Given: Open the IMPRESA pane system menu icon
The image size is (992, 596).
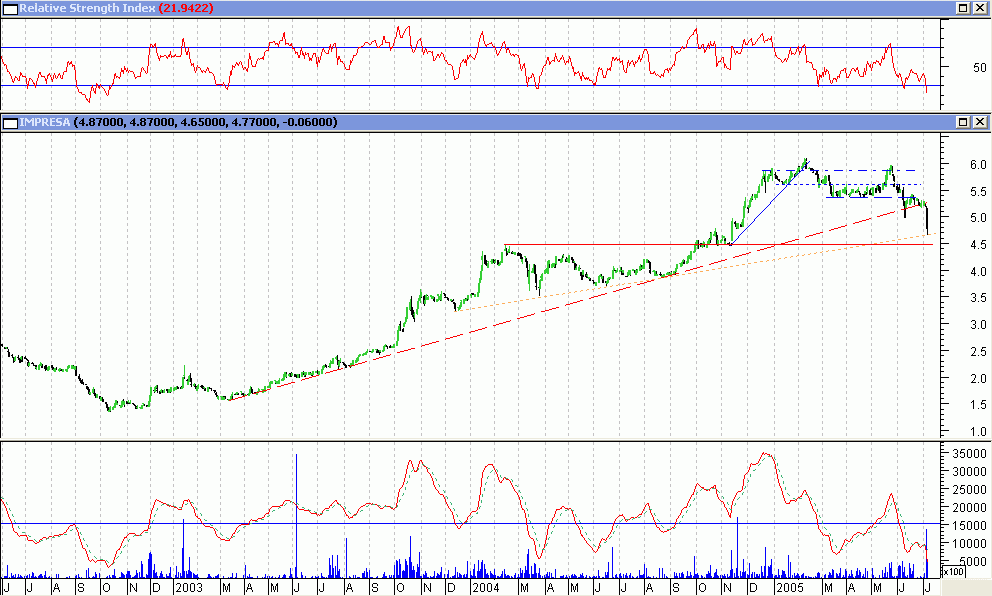Looking at the screenshot, I should 10,123.
